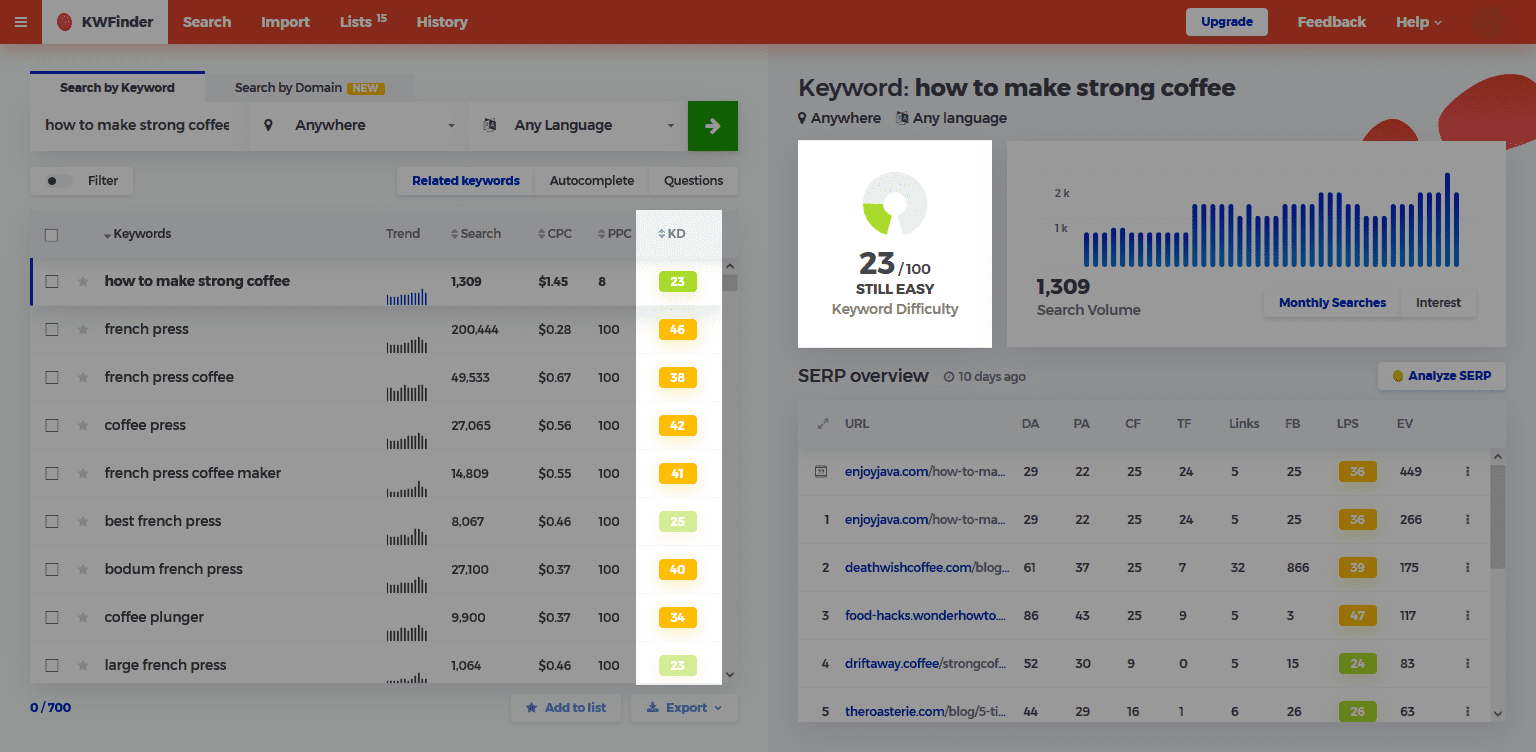The width and height of the screenshot is (1536, 752).
Task: Sort by Keywords column header
Action: (x=137, y=234)
